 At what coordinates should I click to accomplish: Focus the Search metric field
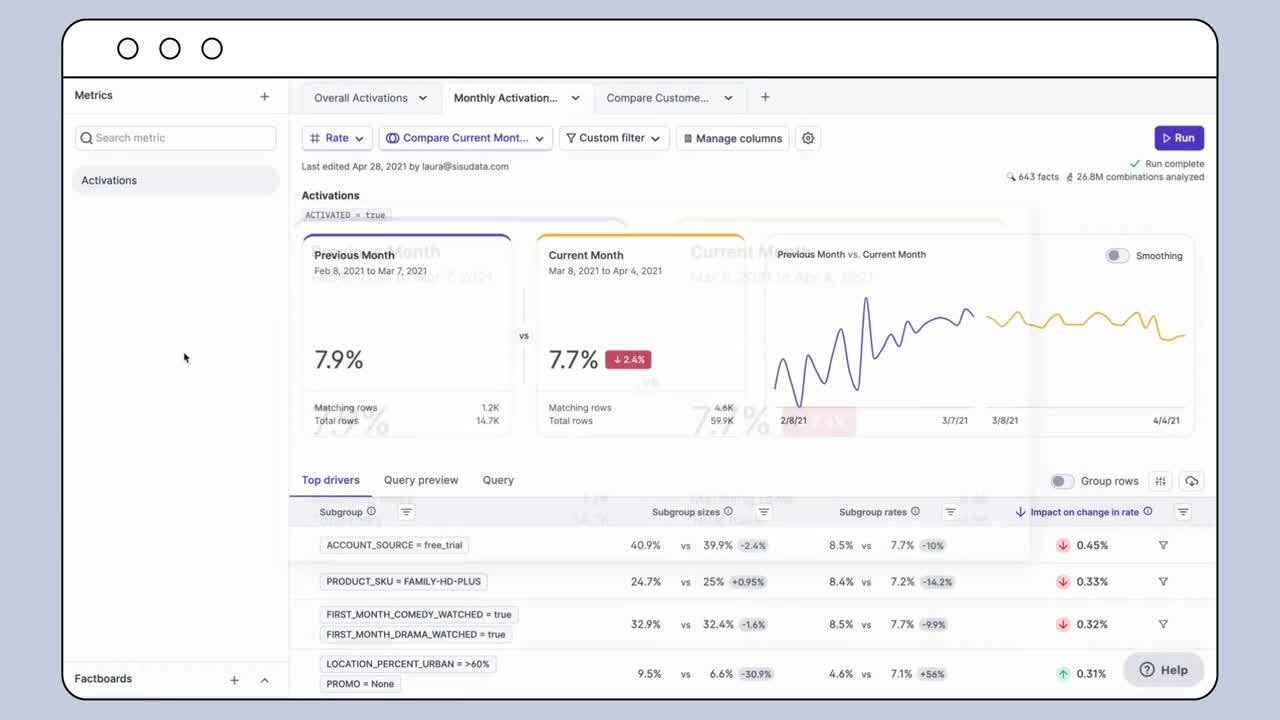pos(176,138)
